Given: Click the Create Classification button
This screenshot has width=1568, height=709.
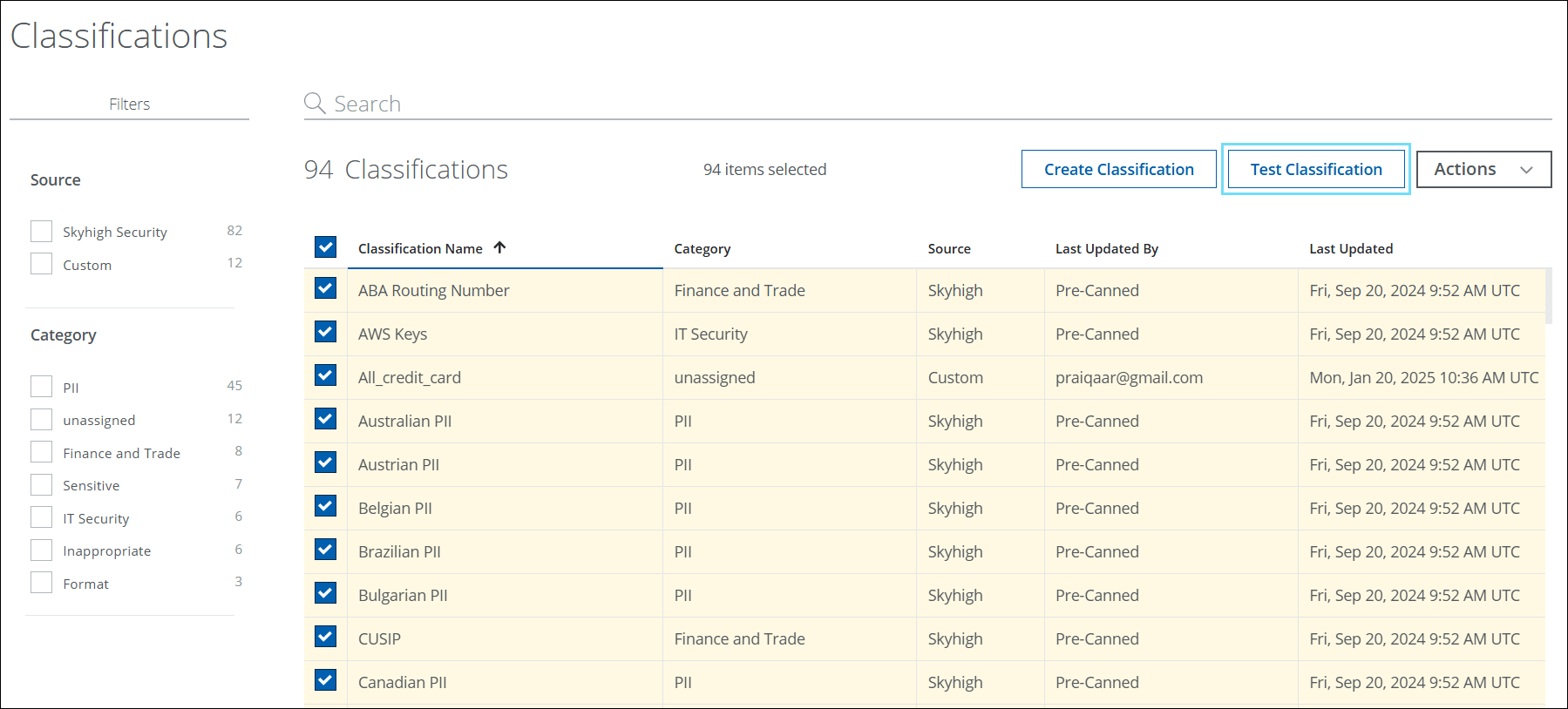Looking at the screenshot, I should click(1118, 170).
